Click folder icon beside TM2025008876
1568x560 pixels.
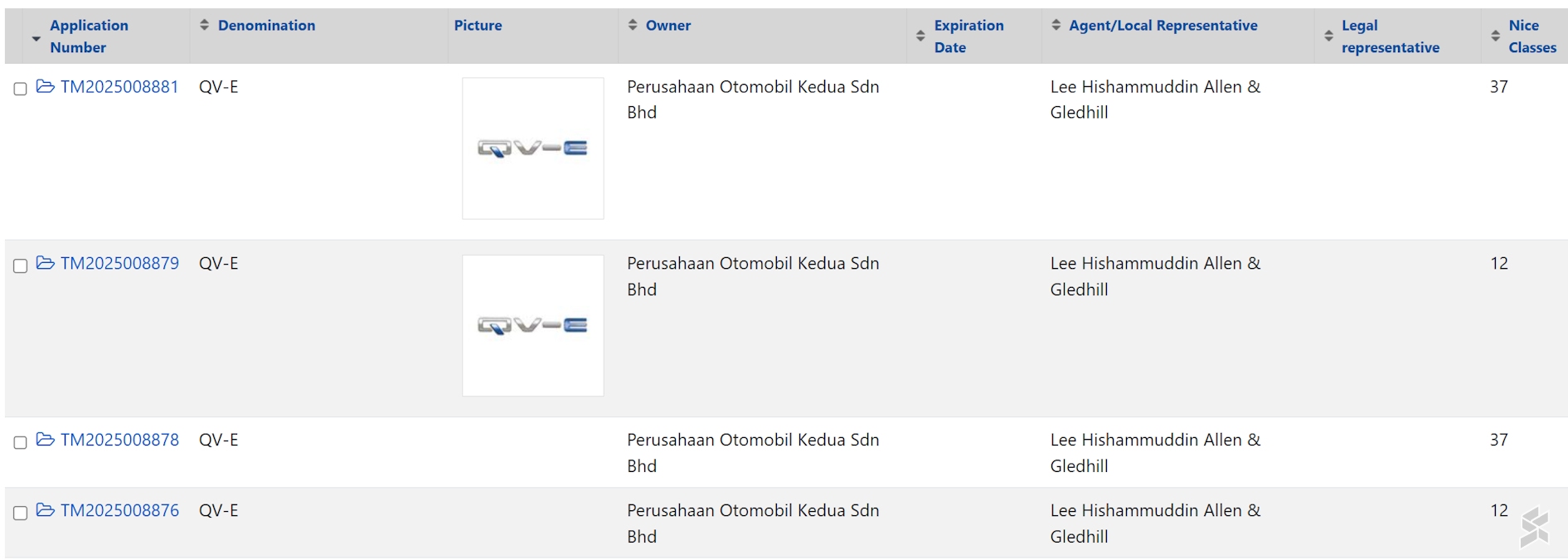46,510
